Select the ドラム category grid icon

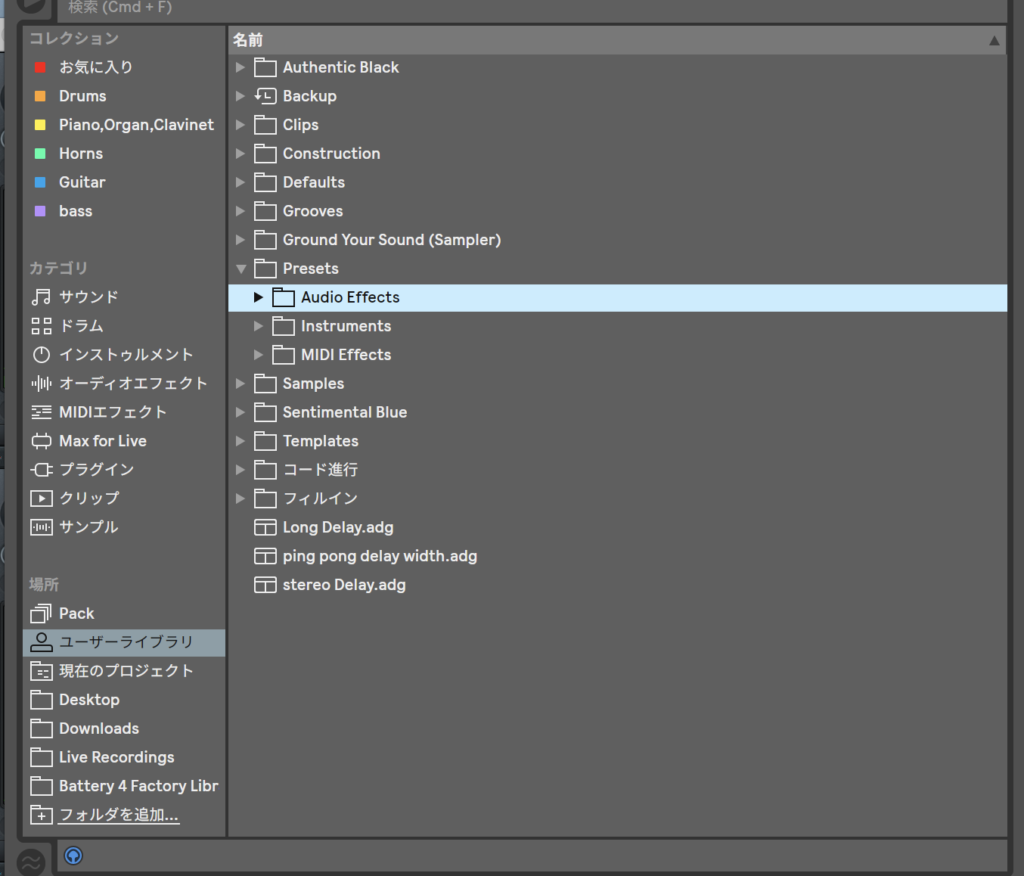(41, 326)
